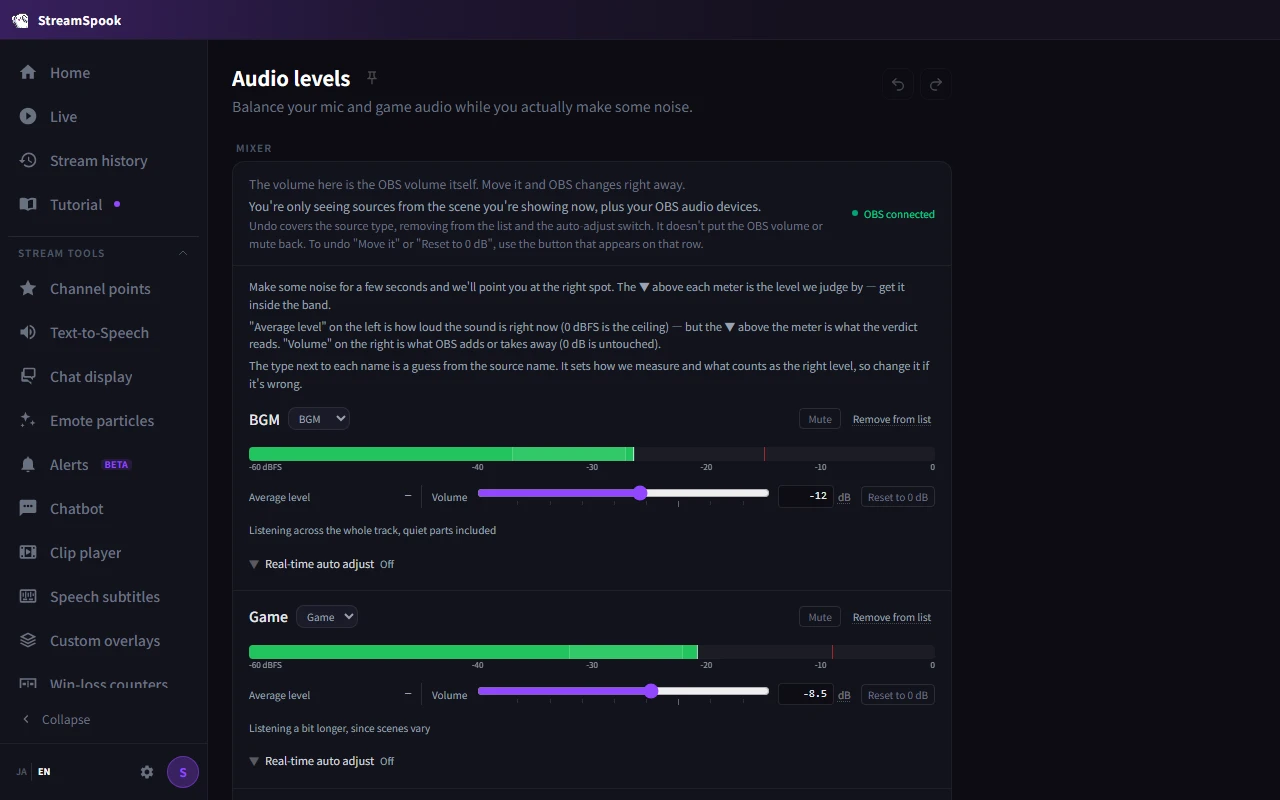The height and width of the screenshot is (800, 1280).
Task: Click the Alerts bell icon
Action: 28,464
